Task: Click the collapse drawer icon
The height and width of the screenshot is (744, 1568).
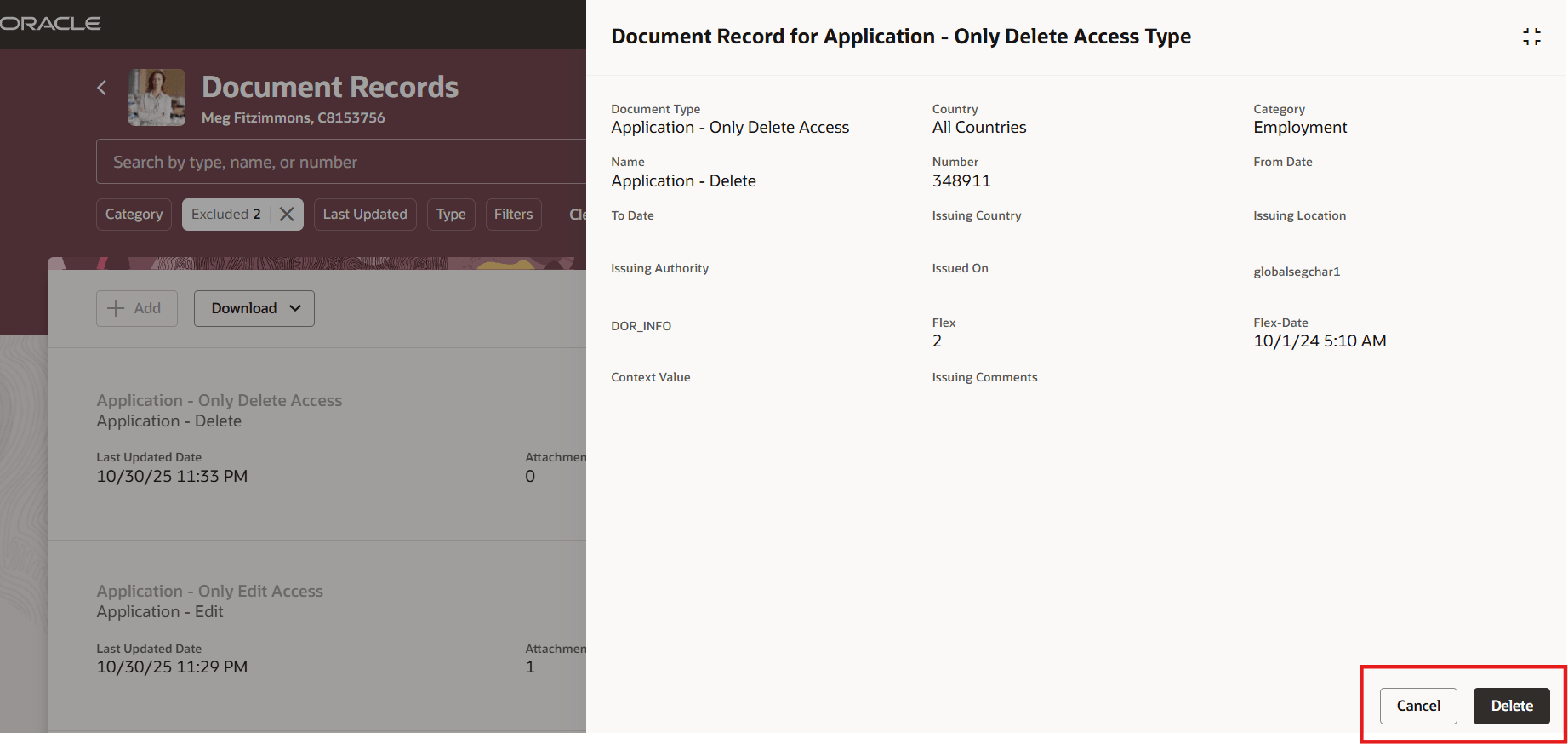Action: click(x=1531, y=37)
